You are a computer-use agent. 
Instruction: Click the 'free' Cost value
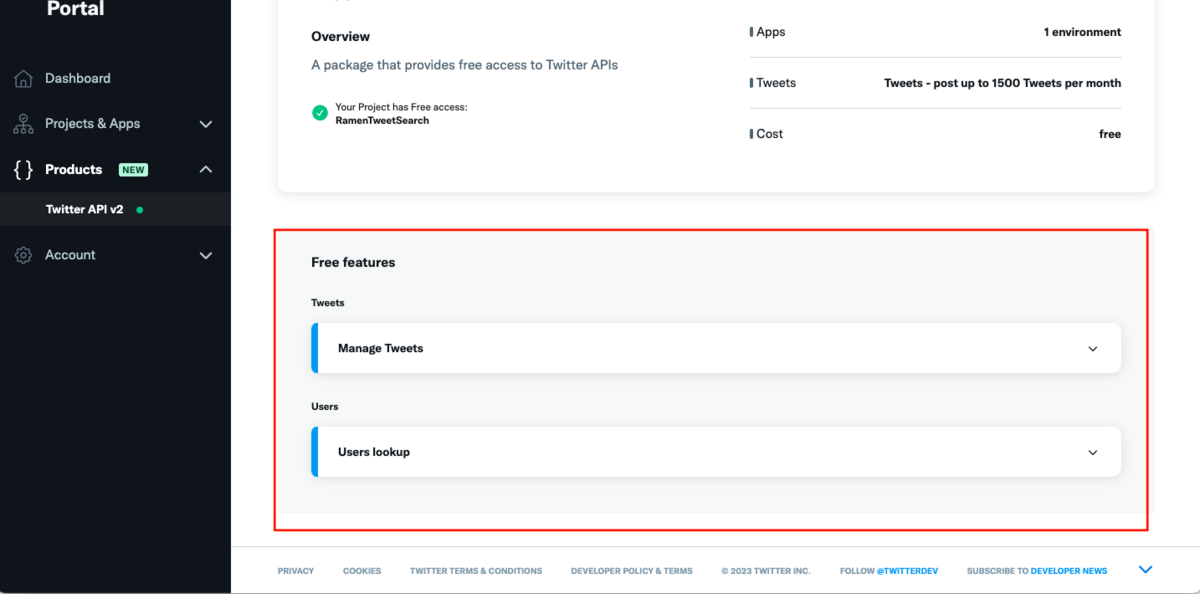(x=1110, y=134)
